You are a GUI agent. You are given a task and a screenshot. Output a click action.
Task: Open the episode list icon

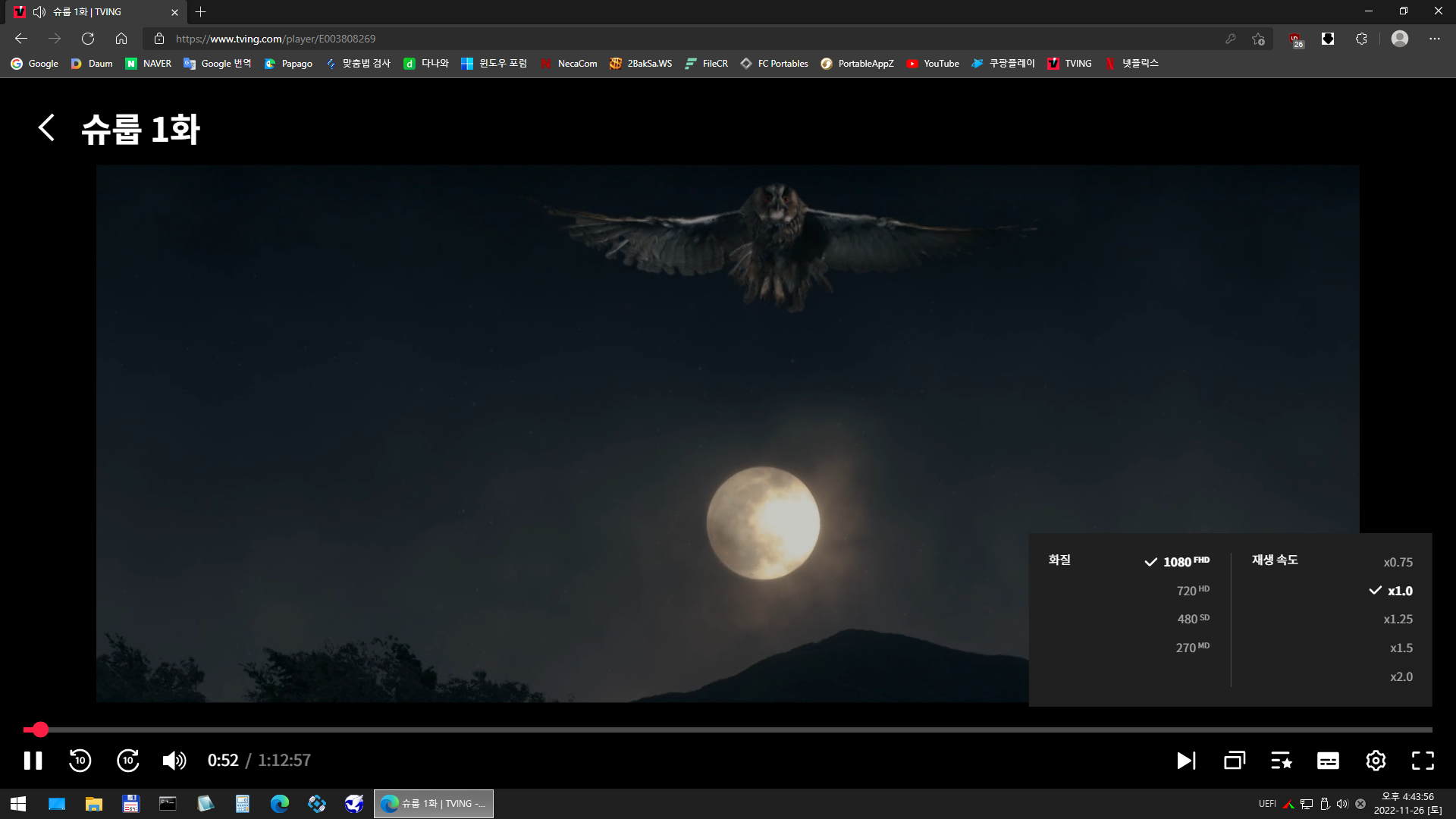pyautogui.click(x=1235, y=761)
